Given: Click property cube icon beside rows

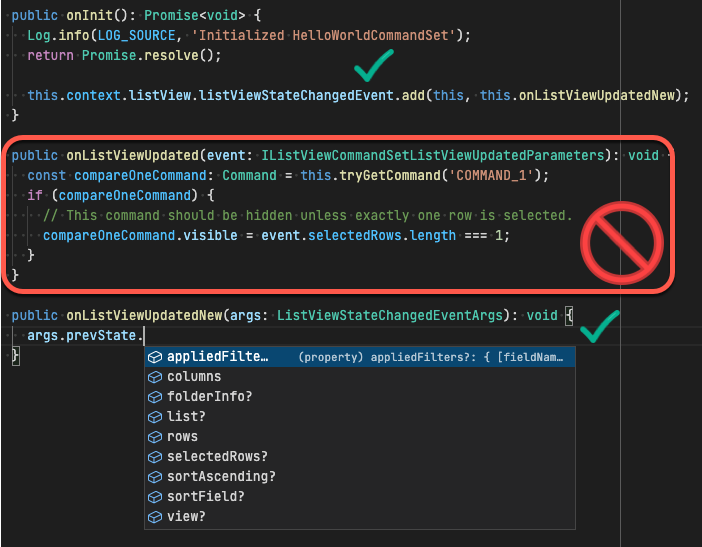Looking at the screenshot, I should point(155,437).
